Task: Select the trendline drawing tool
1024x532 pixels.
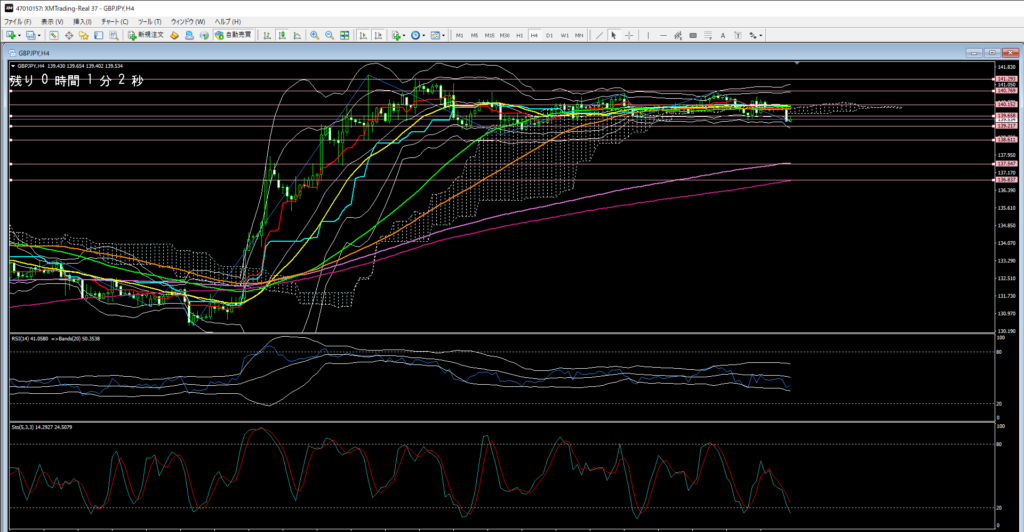Action: (x=599, y=35)
